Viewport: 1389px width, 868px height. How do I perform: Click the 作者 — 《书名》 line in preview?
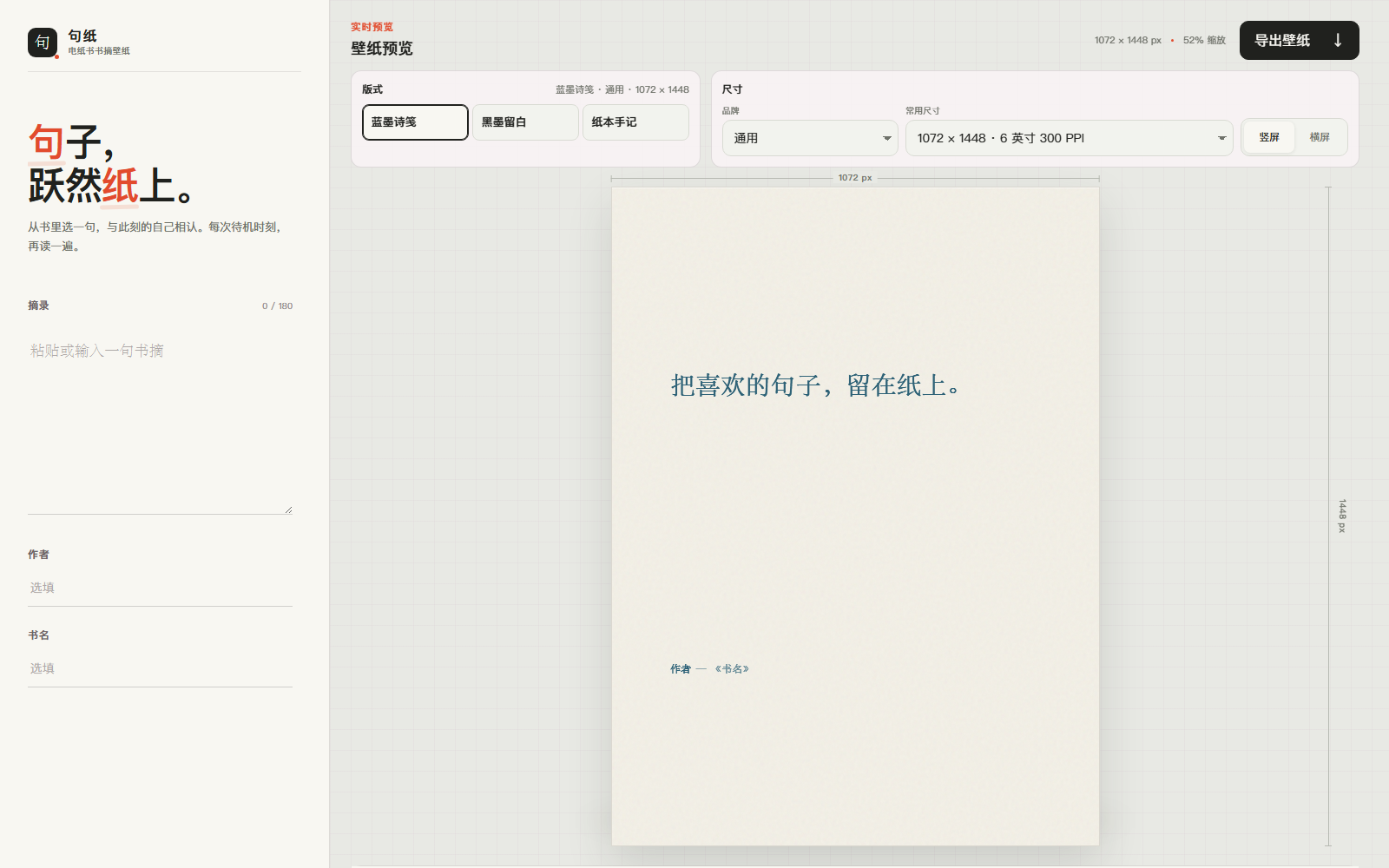tap(709, 669)
